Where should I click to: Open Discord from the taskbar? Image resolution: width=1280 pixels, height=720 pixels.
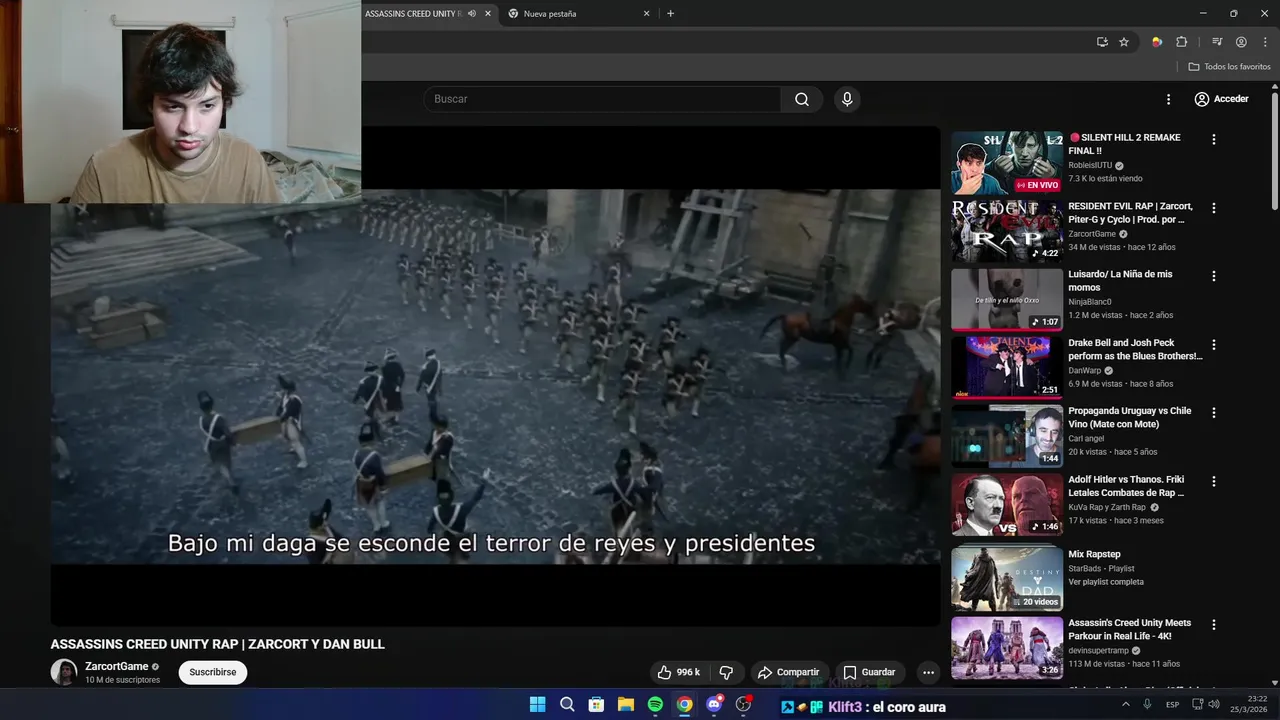[714, 705]
